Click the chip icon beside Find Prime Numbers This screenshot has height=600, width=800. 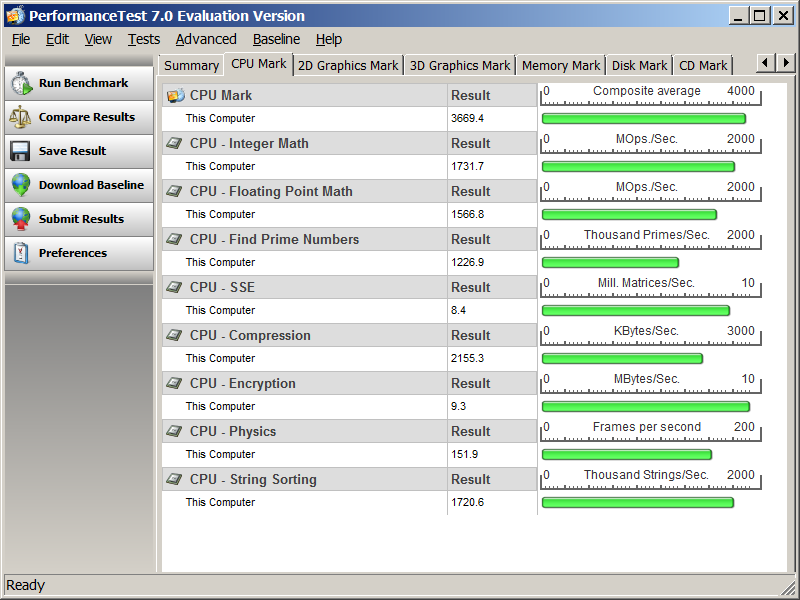[x=174, y=239]
